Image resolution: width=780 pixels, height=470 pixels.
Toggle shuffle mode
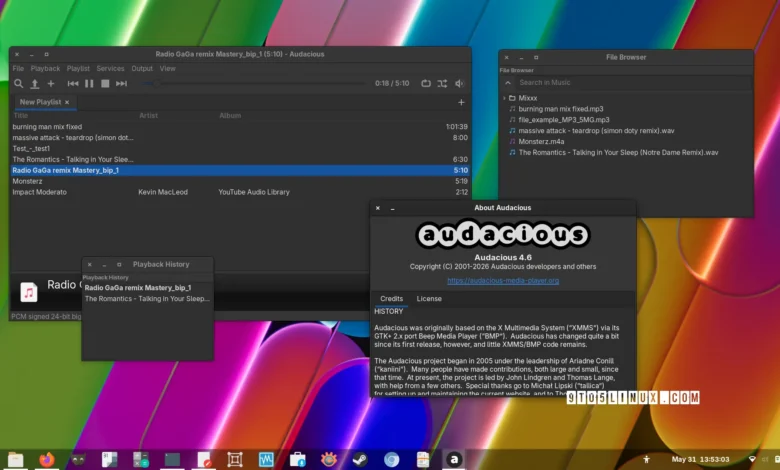(442, 84)
